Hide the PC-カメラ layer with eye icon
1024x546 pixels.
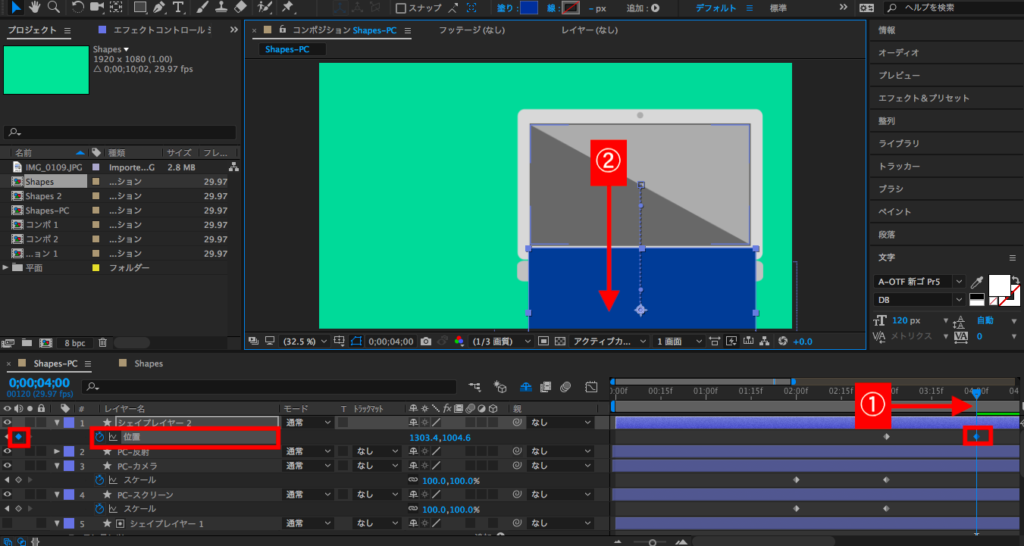8,466
